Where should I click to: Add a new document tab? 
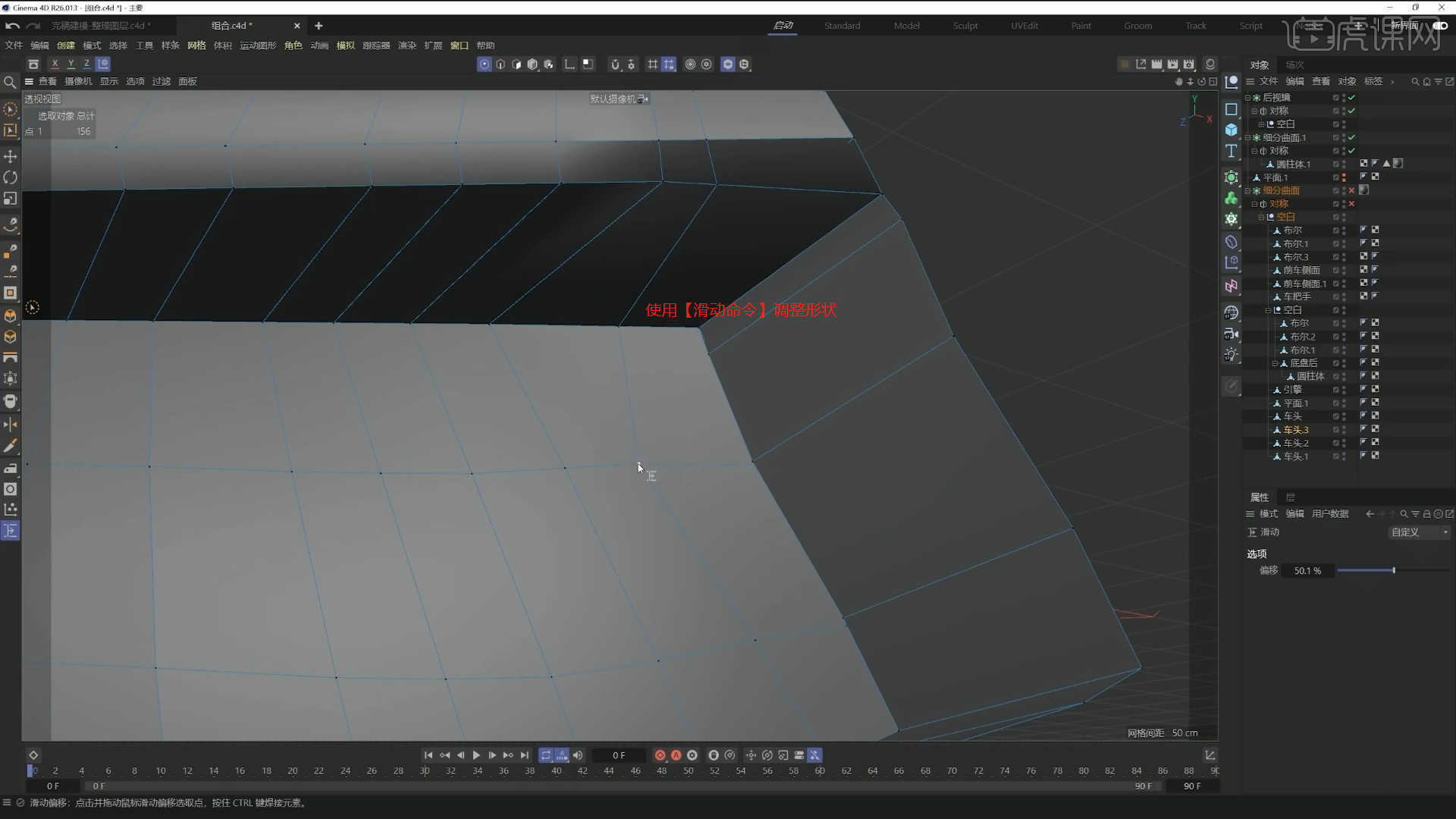318,26
